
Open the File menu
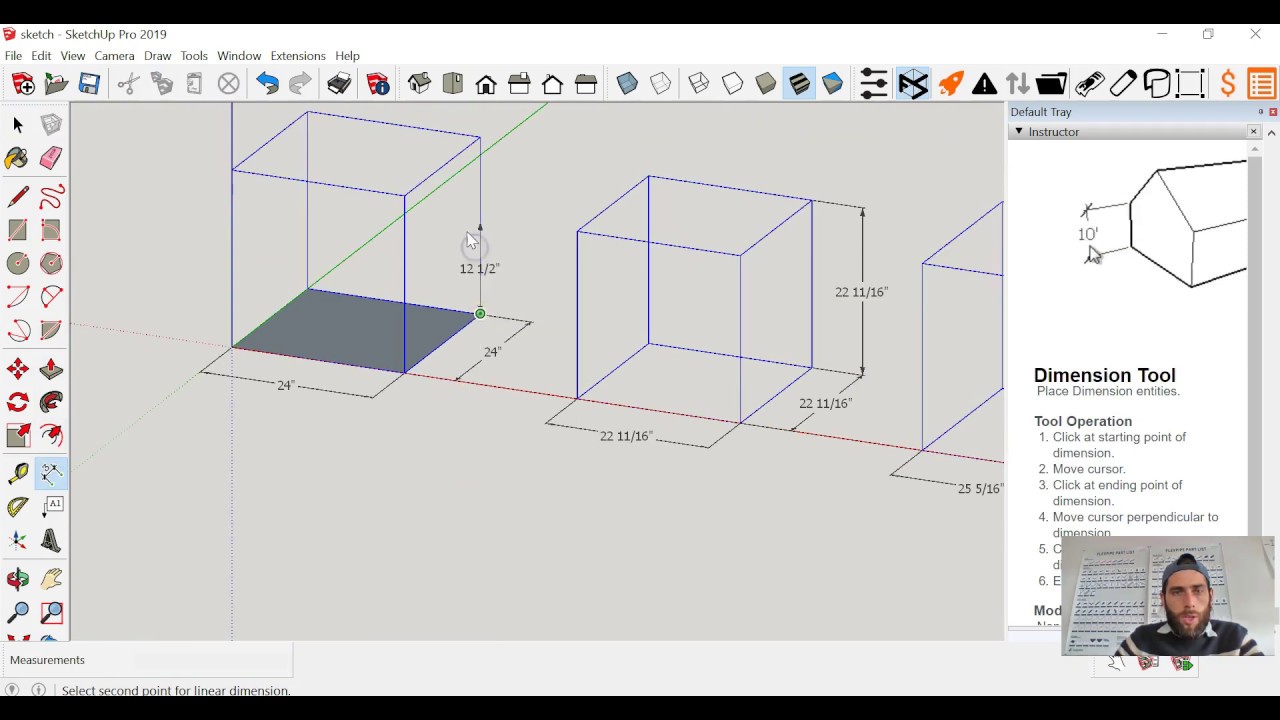point(13,56)
